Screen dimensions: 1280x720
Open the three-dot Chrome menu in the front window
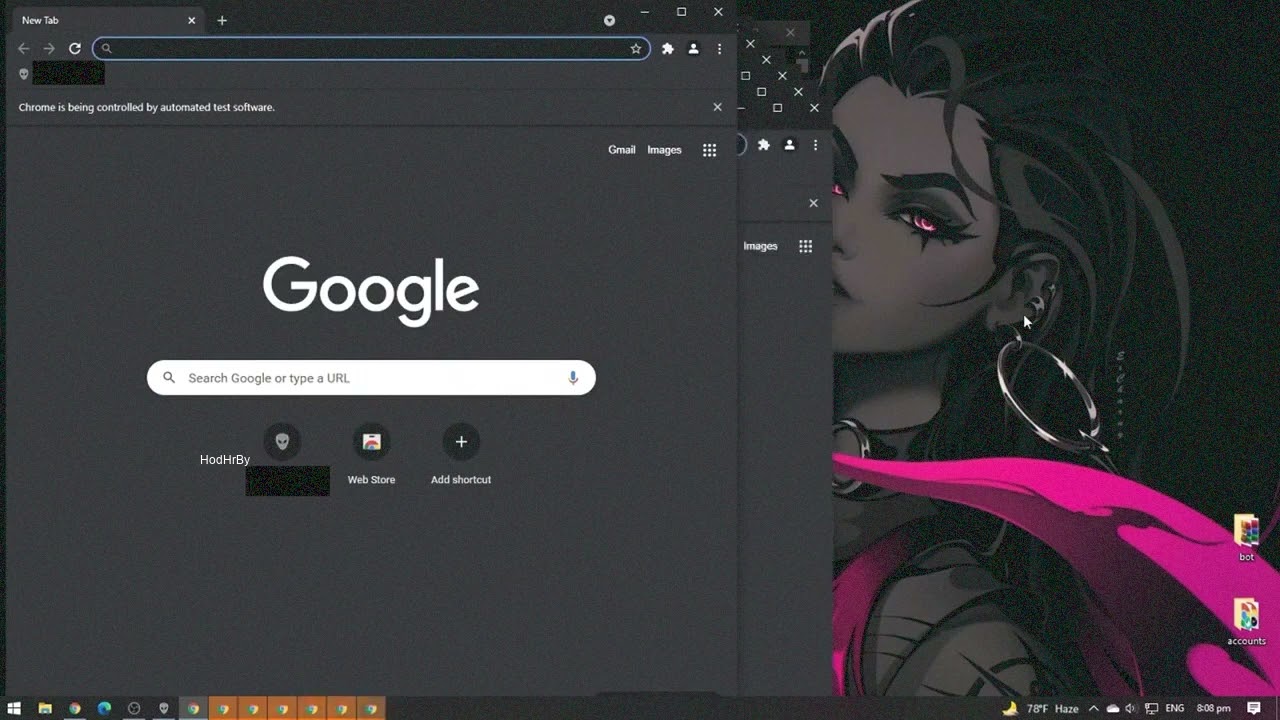tap(719, 48)
